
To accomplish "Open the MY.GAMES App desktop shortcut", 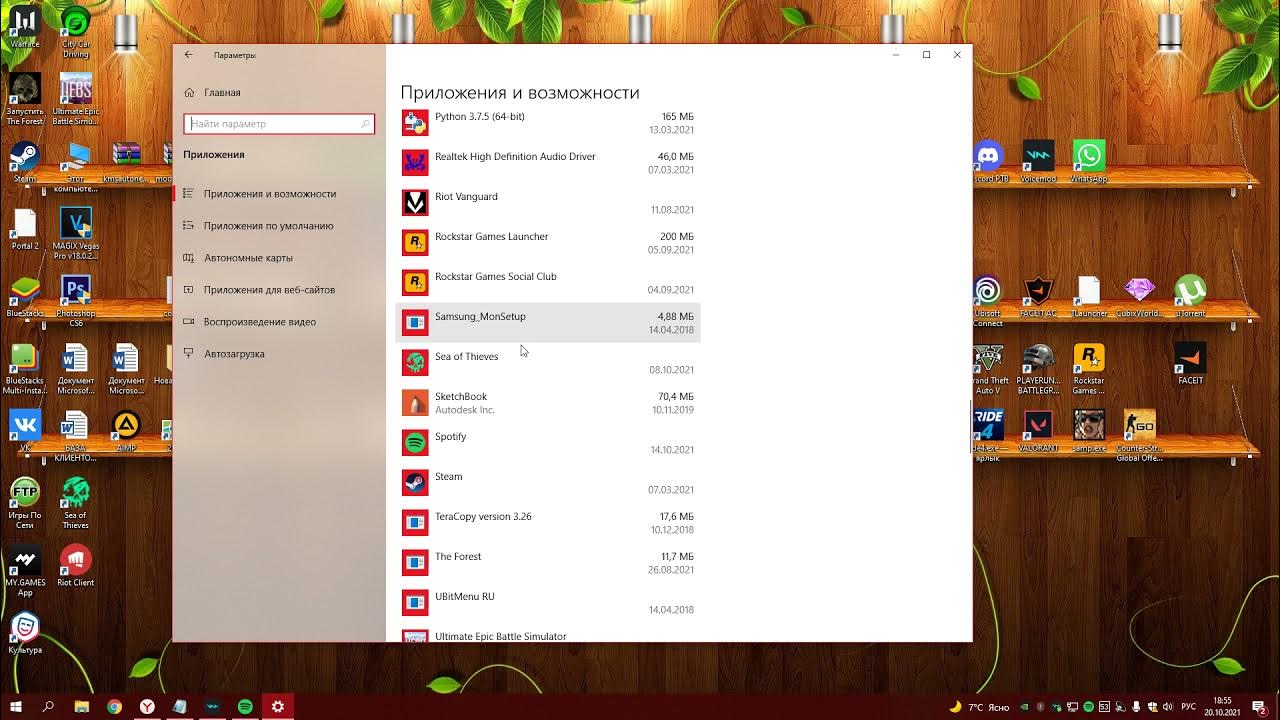I will [25, 570].
